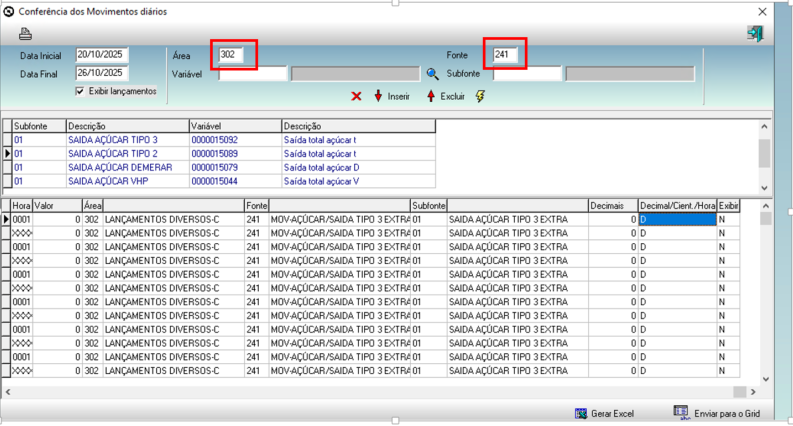The image size is (793, 426).
Task: Click the Excluir red up-arrow button
Action: coord(446,96)
